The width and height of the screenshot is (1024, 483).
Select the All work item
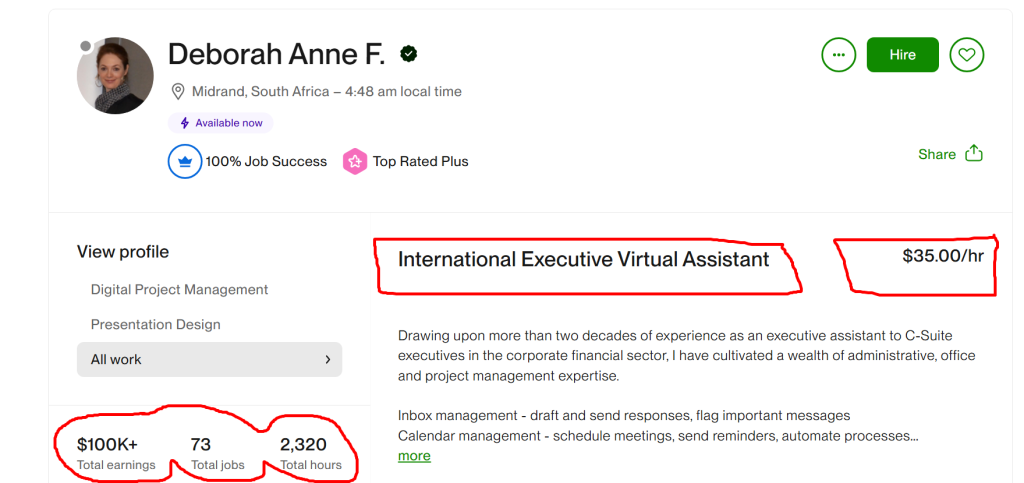(117, 359)
